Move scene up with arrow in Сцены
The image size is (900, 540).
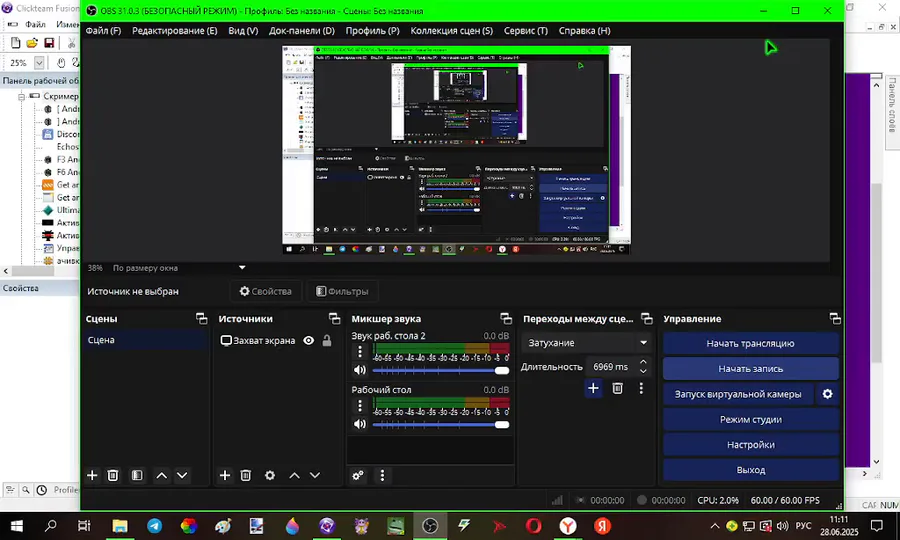click(162, 475)
